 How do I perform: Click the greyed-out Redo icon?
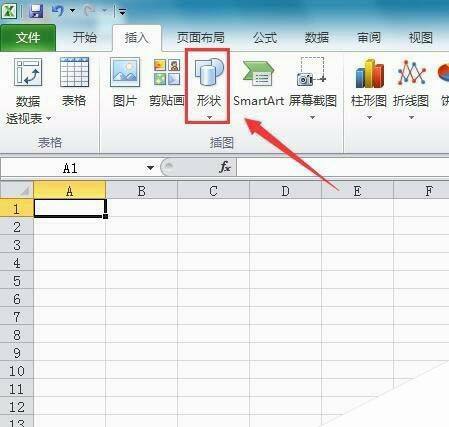[90, 11]
